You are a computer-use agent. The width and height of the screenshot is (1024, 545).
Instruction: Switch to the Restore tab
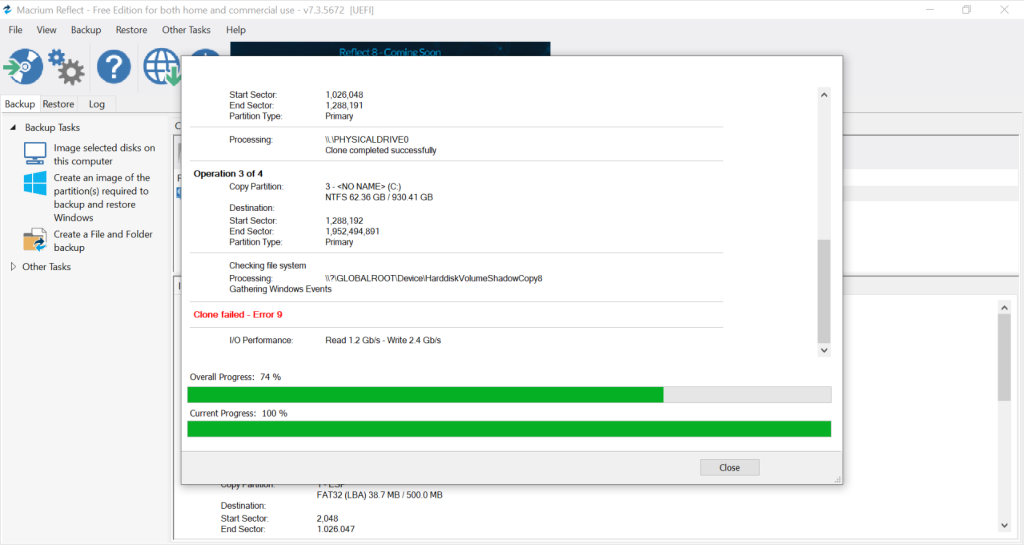(58, 104)
